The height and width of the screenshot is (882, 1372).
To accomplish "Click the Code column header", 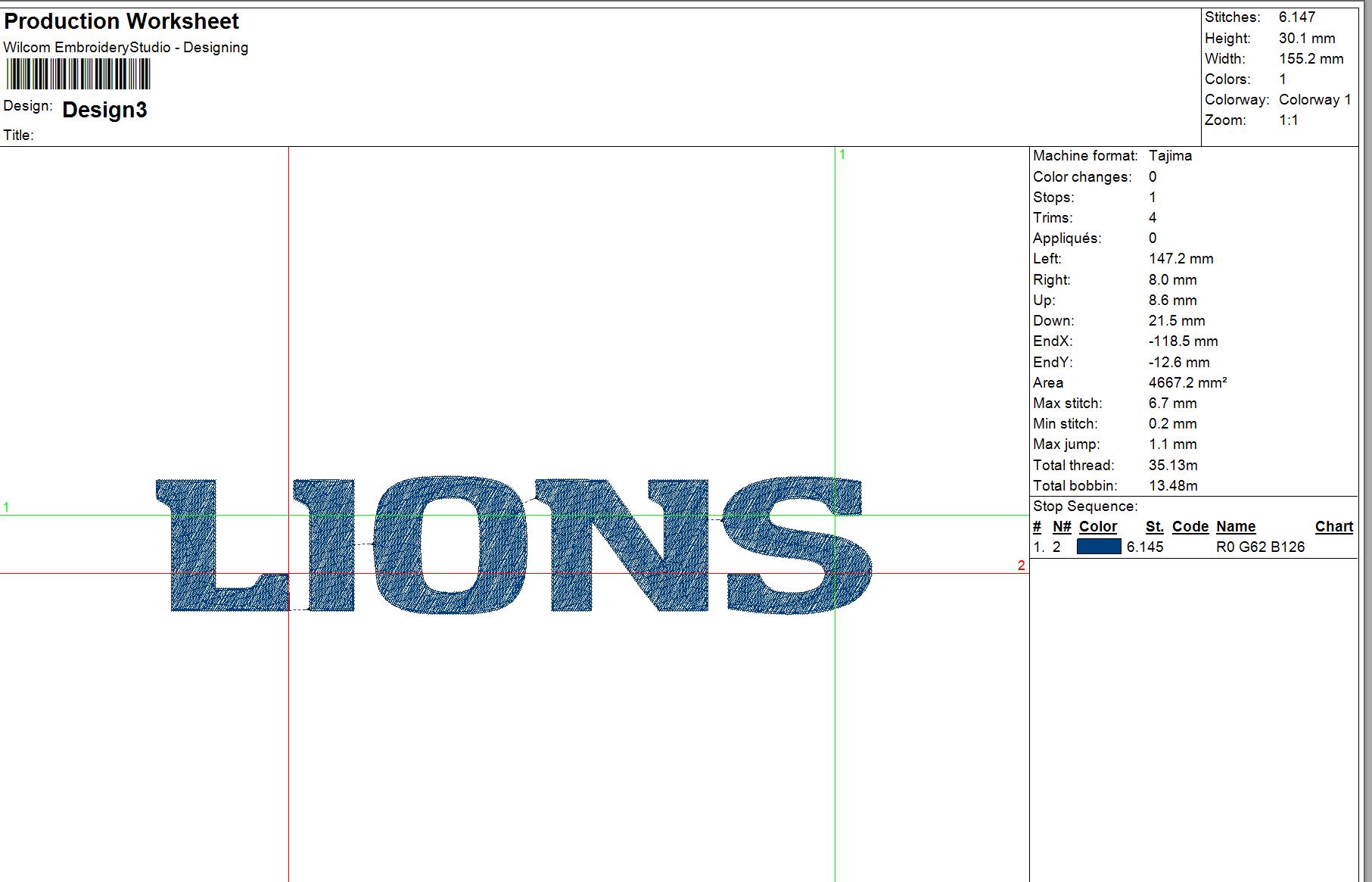I will coord(1190,526).
